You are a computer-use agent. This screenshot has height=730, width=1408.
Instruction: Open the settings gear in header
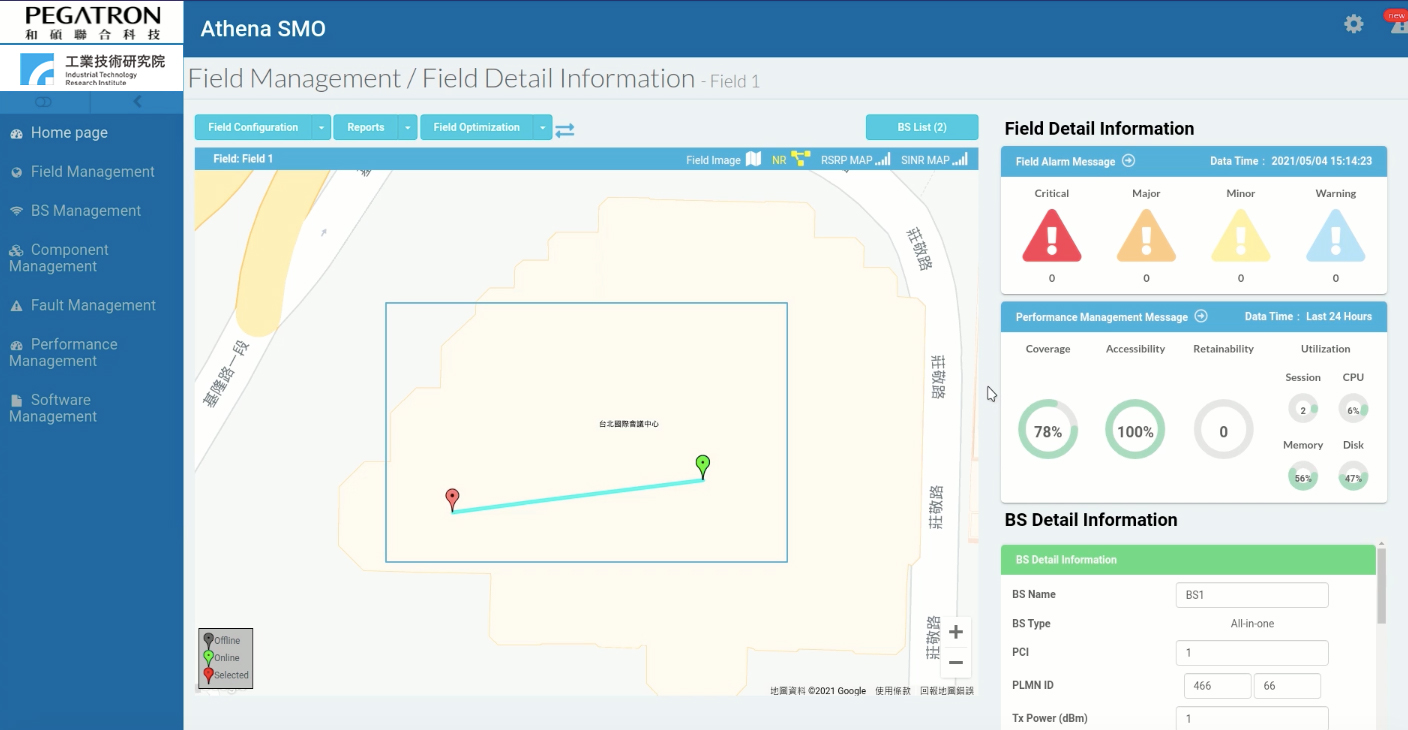coord(1353,24)
